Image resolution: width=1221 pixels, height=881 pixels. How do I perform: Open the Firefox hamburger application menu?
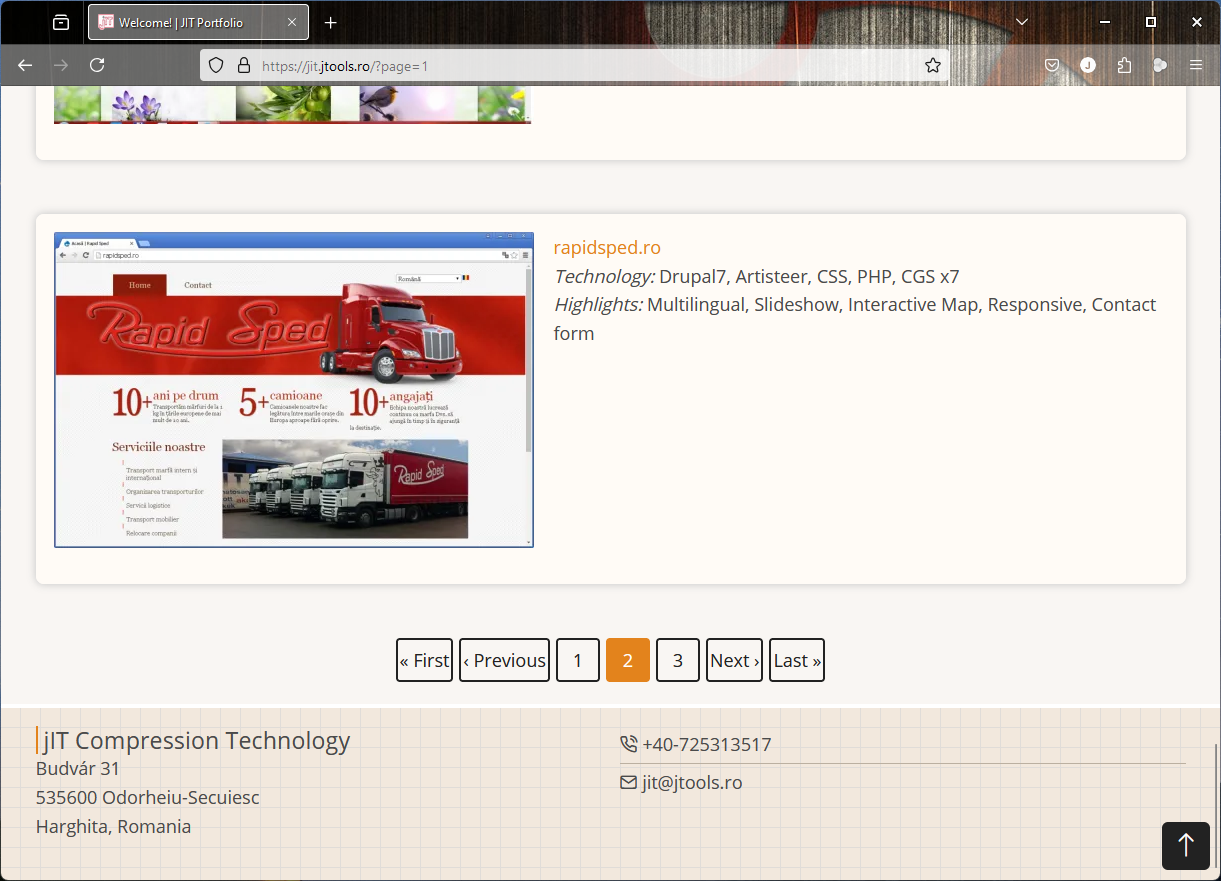pos(1196,65)
